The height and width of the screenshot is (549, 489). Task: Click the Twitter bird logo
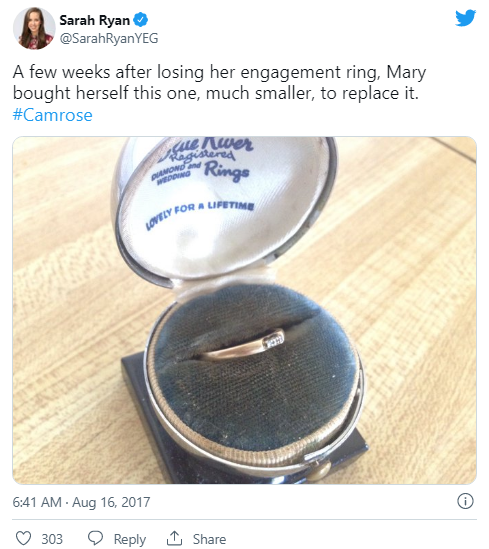465,18
